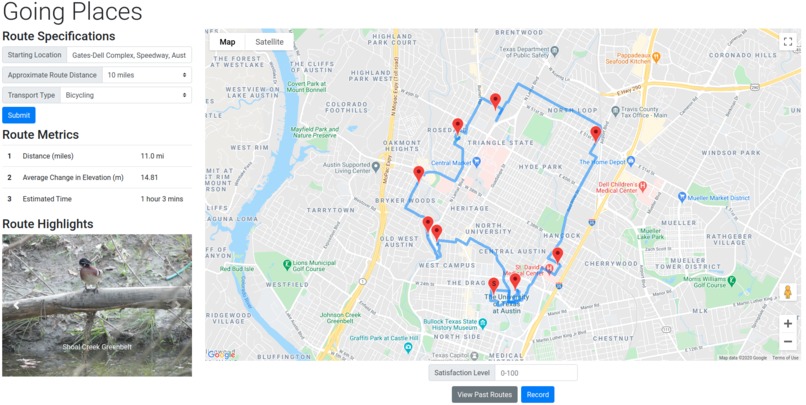Select Travis County Tax Office icon

[615, 111]
